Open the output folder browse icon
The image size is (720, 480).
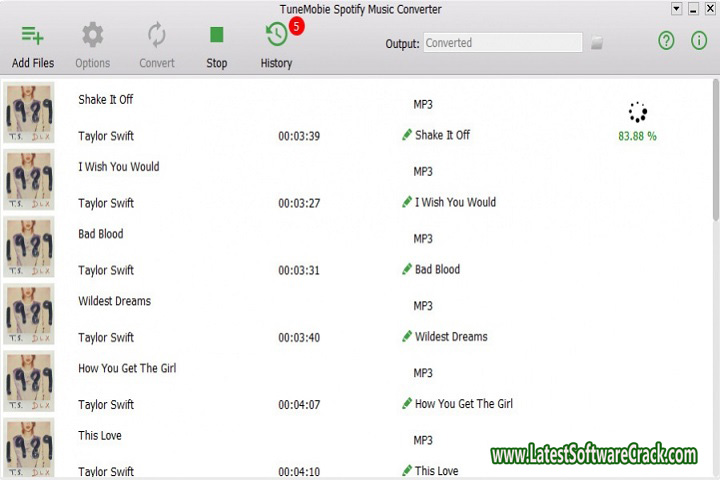[x=597, y=43]
